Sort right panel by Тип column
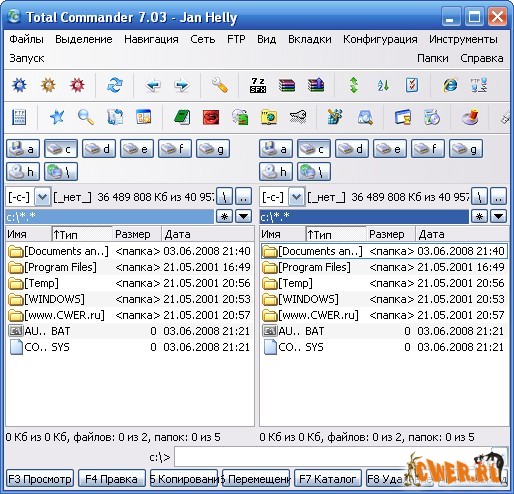Screen dimensions: 514x494 pos(336,234)
